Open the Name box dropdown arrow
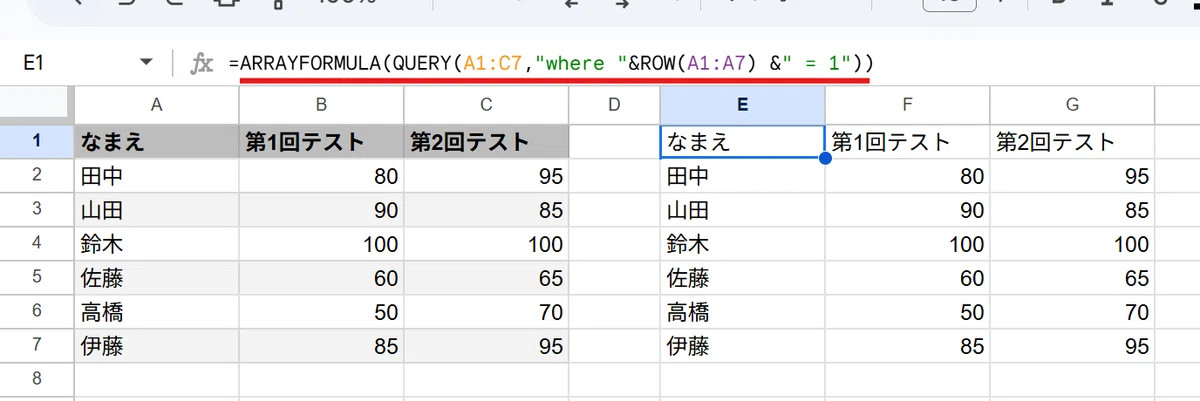 (148, 64)
